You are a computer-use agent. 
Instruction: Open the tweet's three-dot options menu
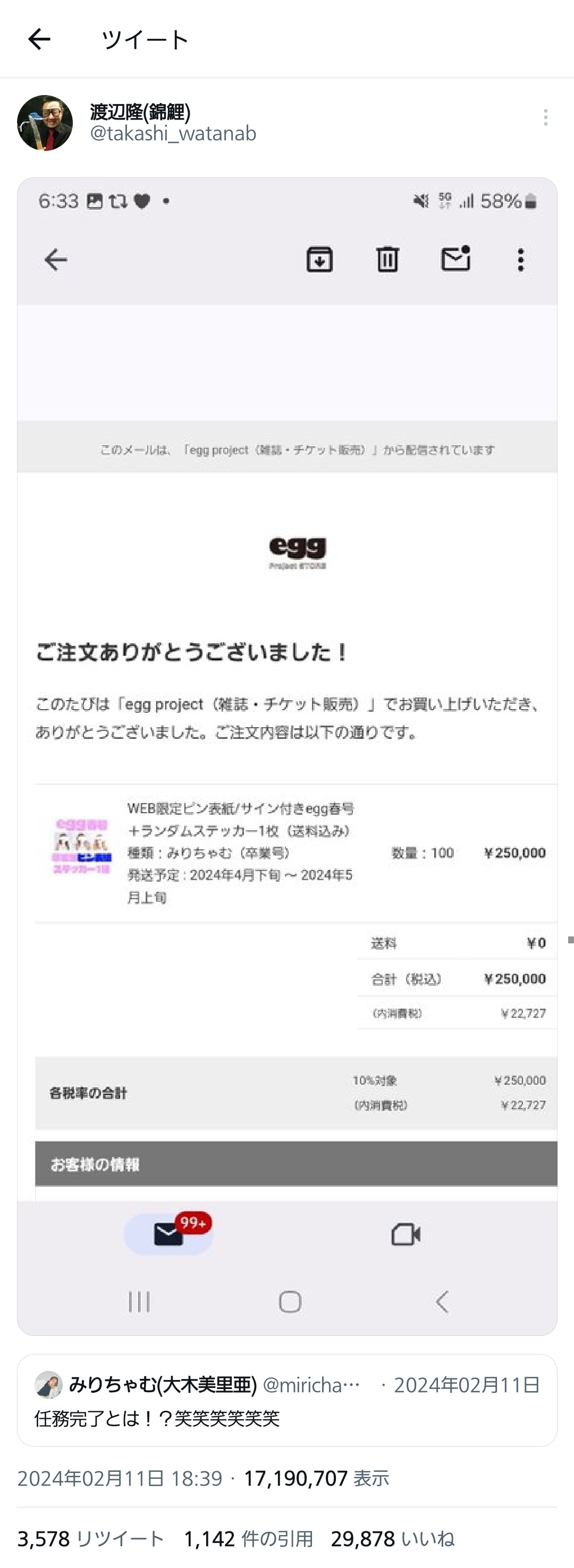pyautogui.click(x=545, y=117)
